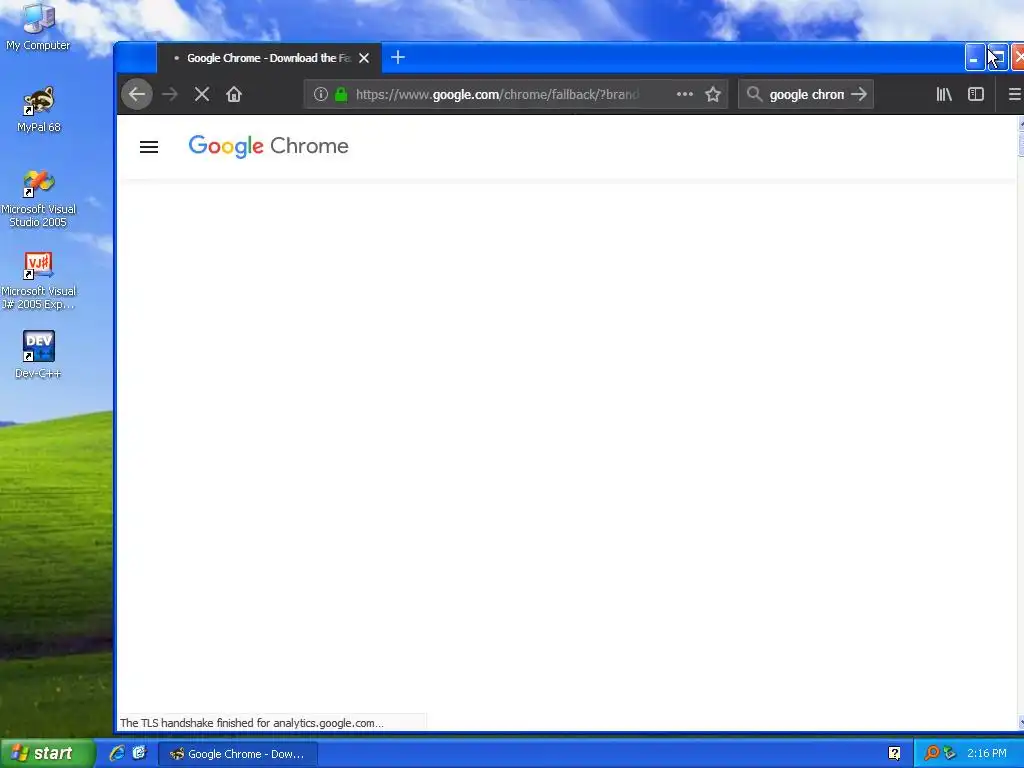Image resolution: width=1024 pixels, height=768 pixels.
Task: Click the orange magnifier tray icon
Action: 931,754
